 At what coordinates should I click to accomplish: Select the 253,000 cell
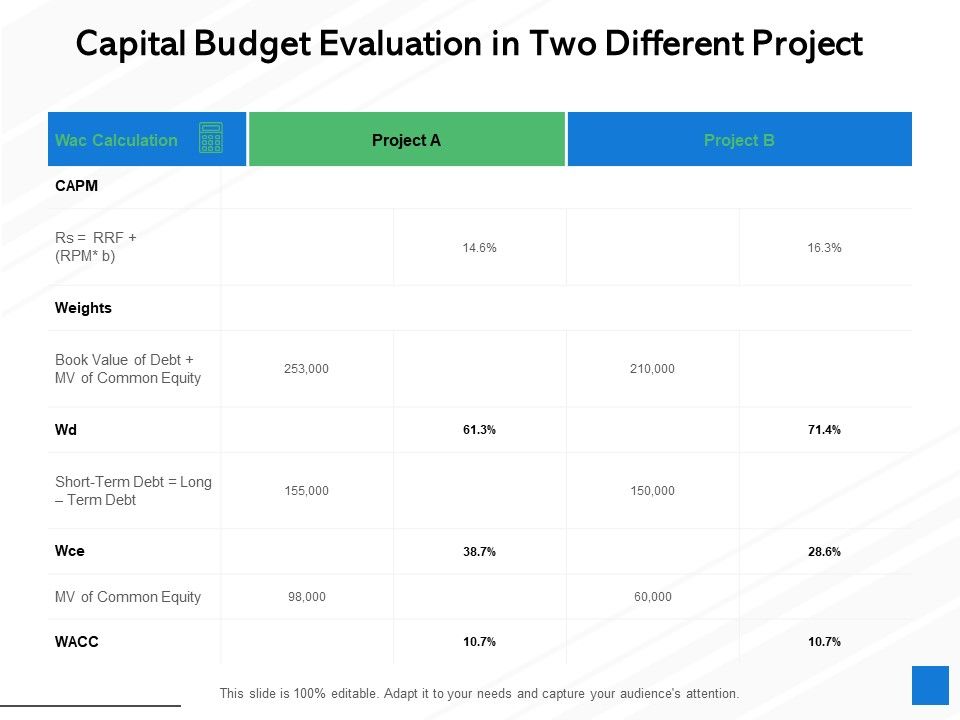coord(306,369)
